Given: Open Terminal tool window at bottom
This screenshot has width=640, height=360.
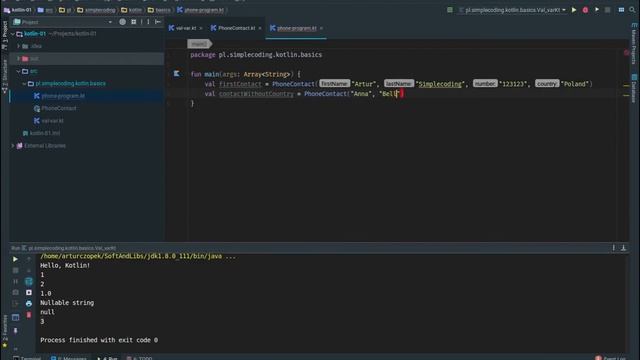Looking at the screenshot, I should [x=27, y=358].
